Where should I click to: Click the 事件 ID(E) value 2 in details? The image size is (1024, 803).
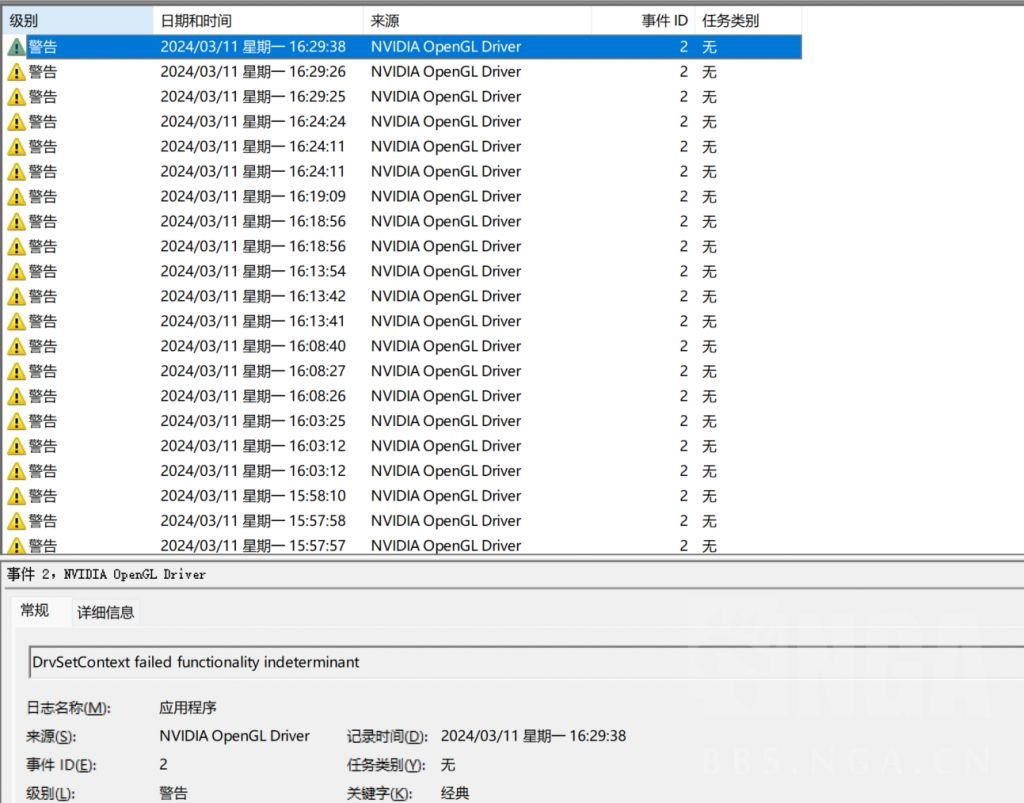click(163, 764)
